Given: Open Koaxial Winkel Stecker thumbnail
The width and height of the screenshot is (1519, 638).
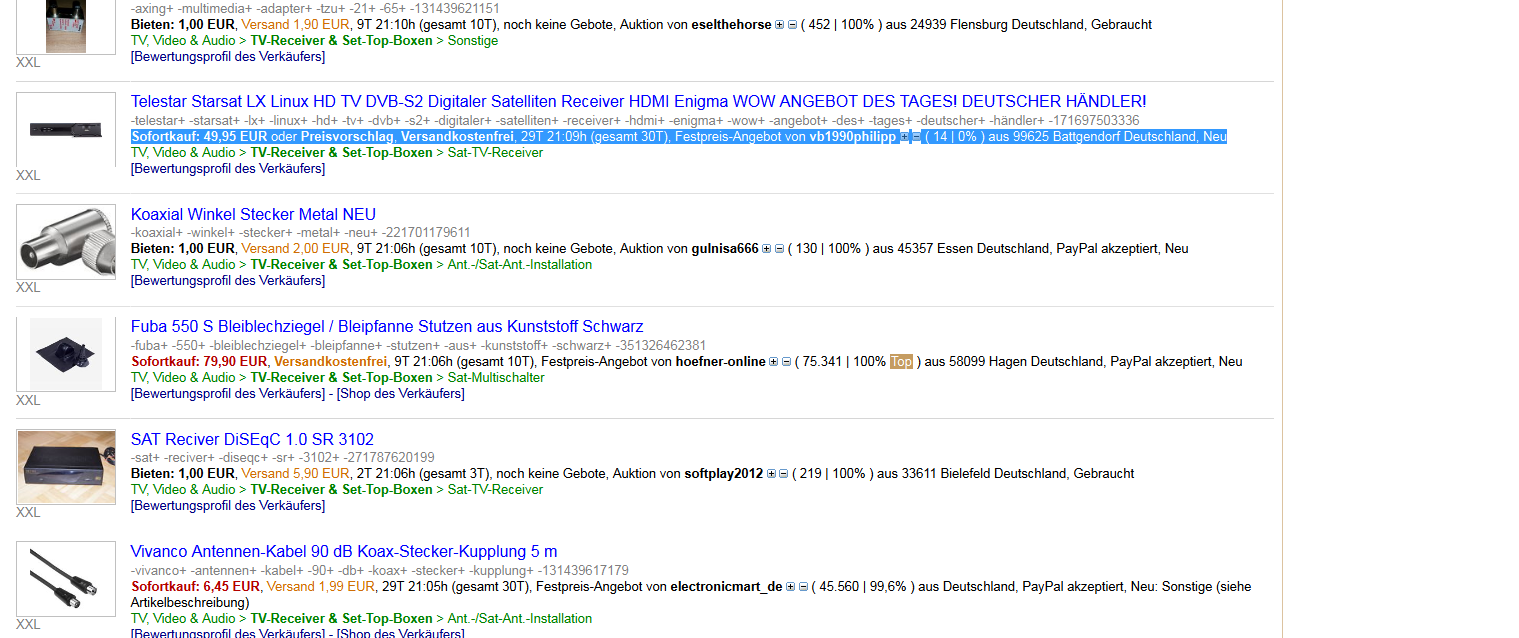Looking at the screenshot, I should (66, 242).
